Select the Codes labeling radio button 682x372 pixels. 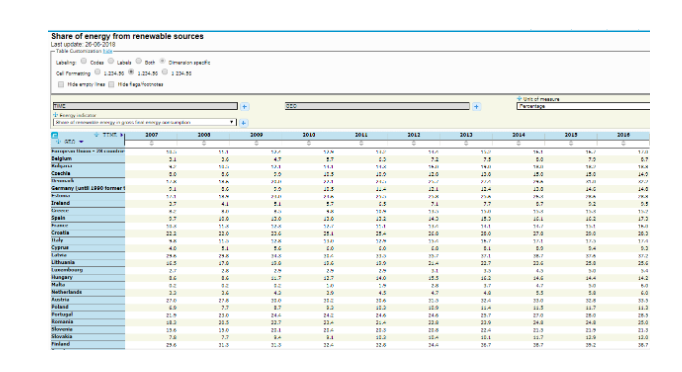(84, 61)
